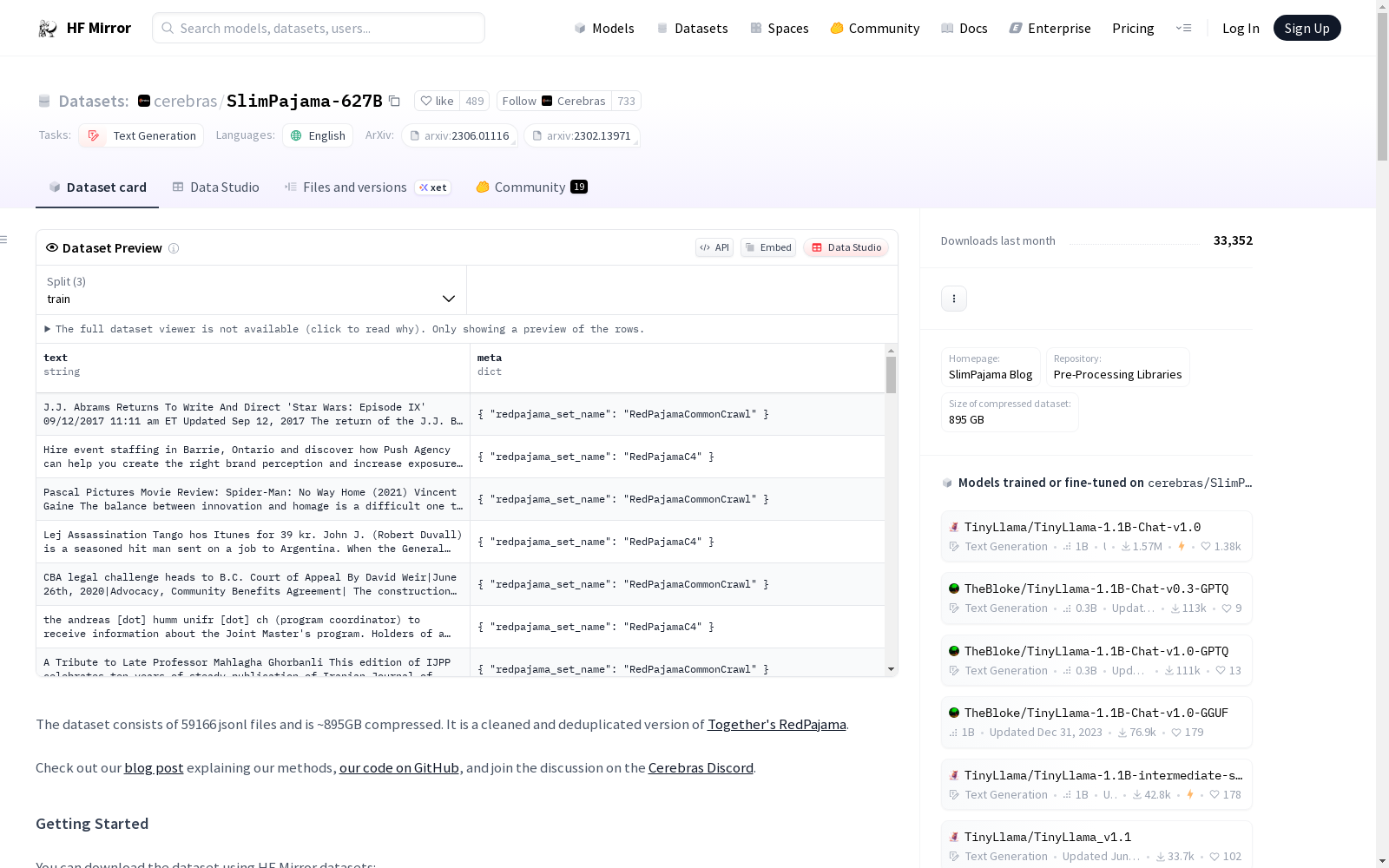The height and width of the screenshot is (868, 1389).
Task: Filter by the English language tag
Action: [318, 135]
